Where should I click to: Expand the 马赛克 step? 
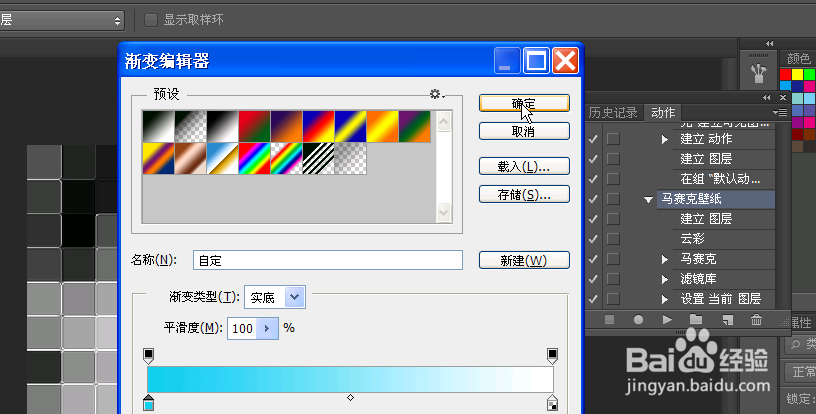coord(665,259)
